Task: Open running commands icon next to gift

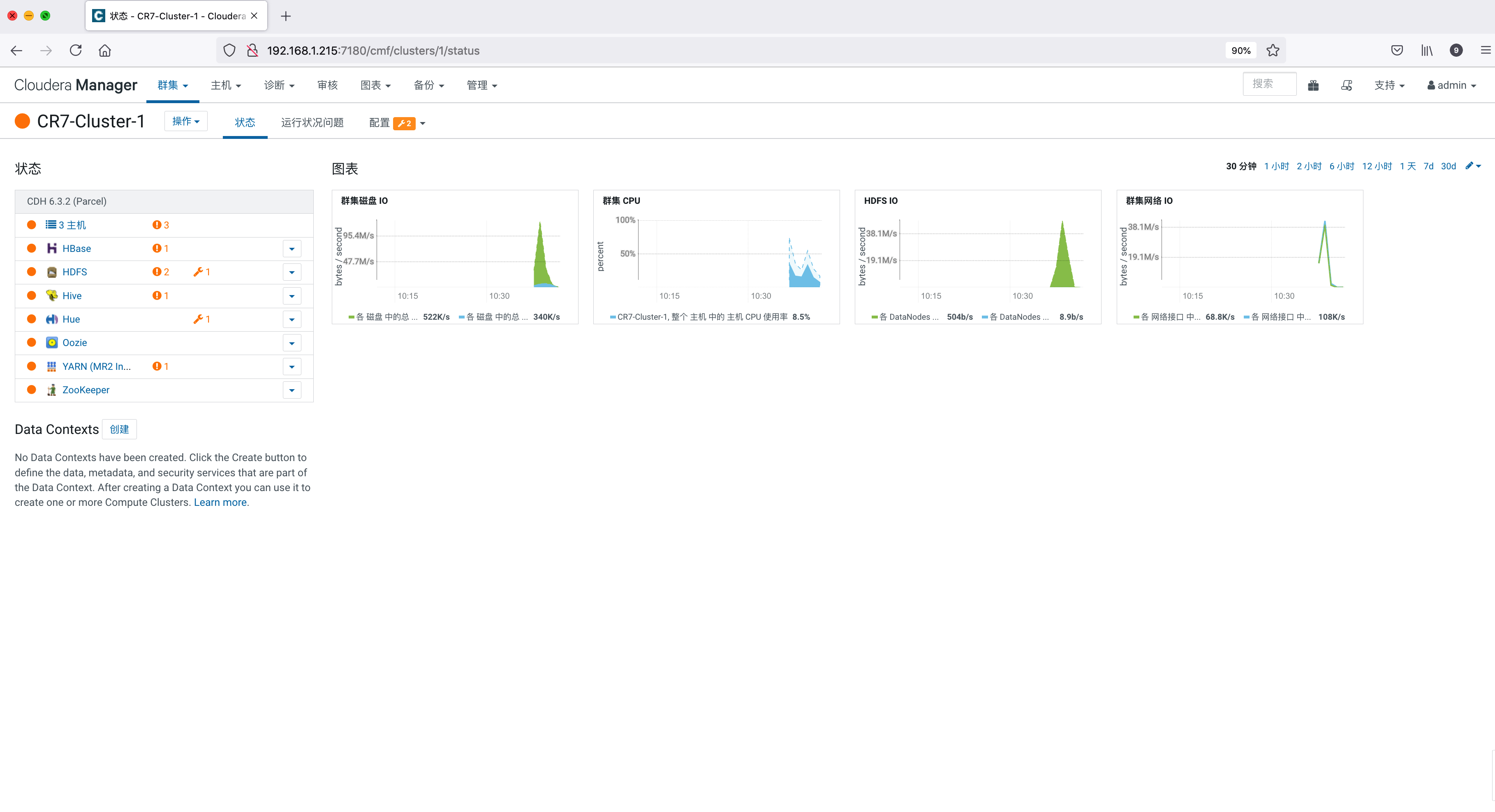Action: [x=1347, y=85]
